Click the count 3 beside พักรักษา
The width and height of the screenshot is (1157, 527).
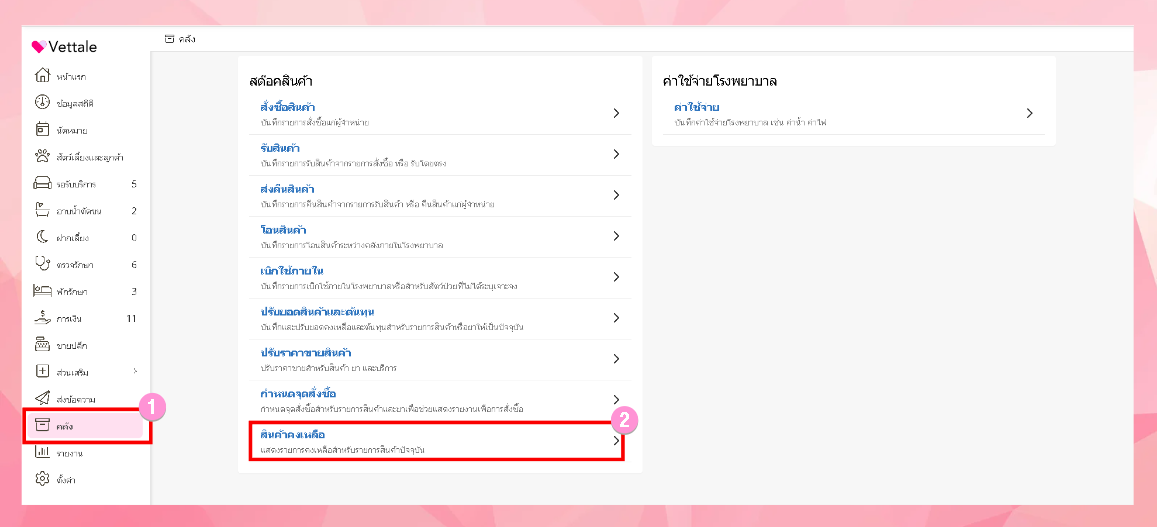tap(134, 292)
